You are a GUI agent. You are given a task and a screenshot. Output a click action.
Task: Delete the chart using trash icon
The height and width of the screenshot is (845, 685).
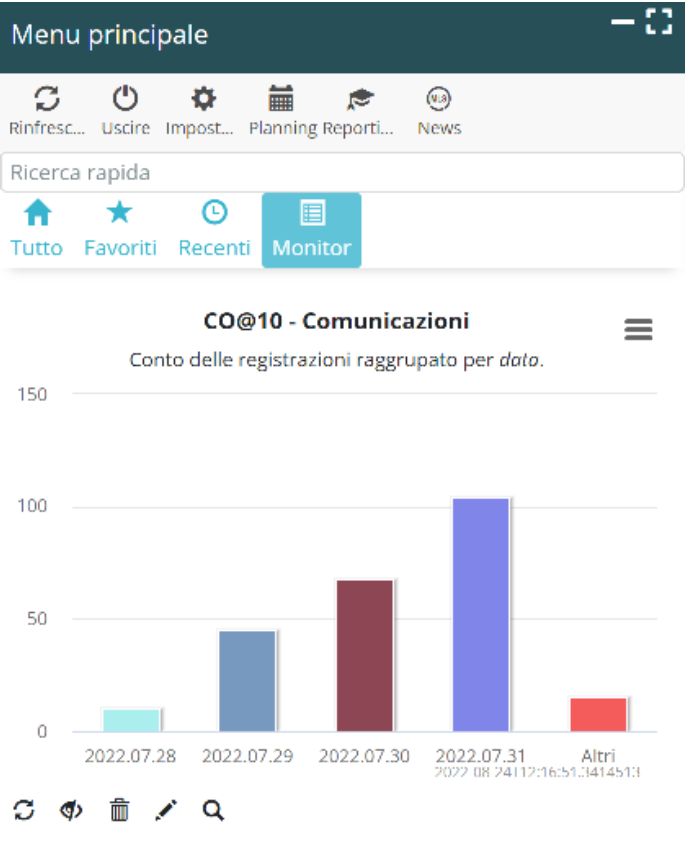[119, 810]
